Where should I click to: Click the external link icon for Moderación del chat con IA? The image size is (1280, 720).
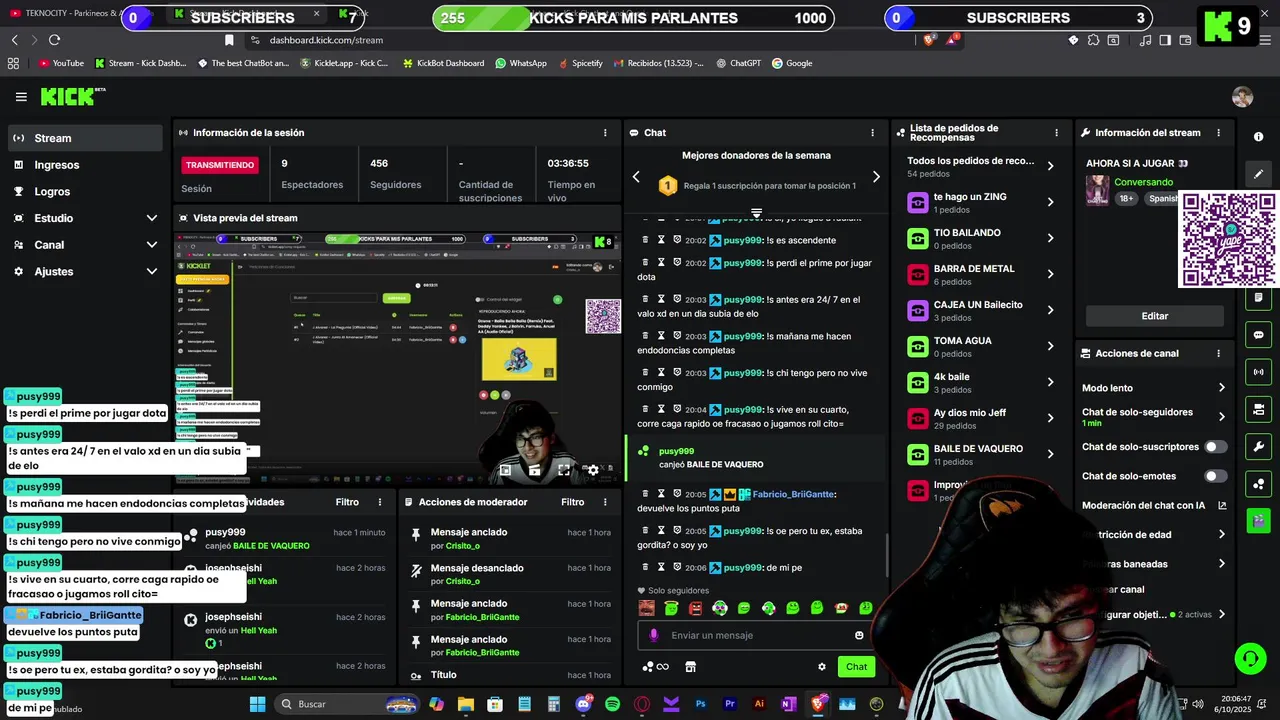point(1222,506)
